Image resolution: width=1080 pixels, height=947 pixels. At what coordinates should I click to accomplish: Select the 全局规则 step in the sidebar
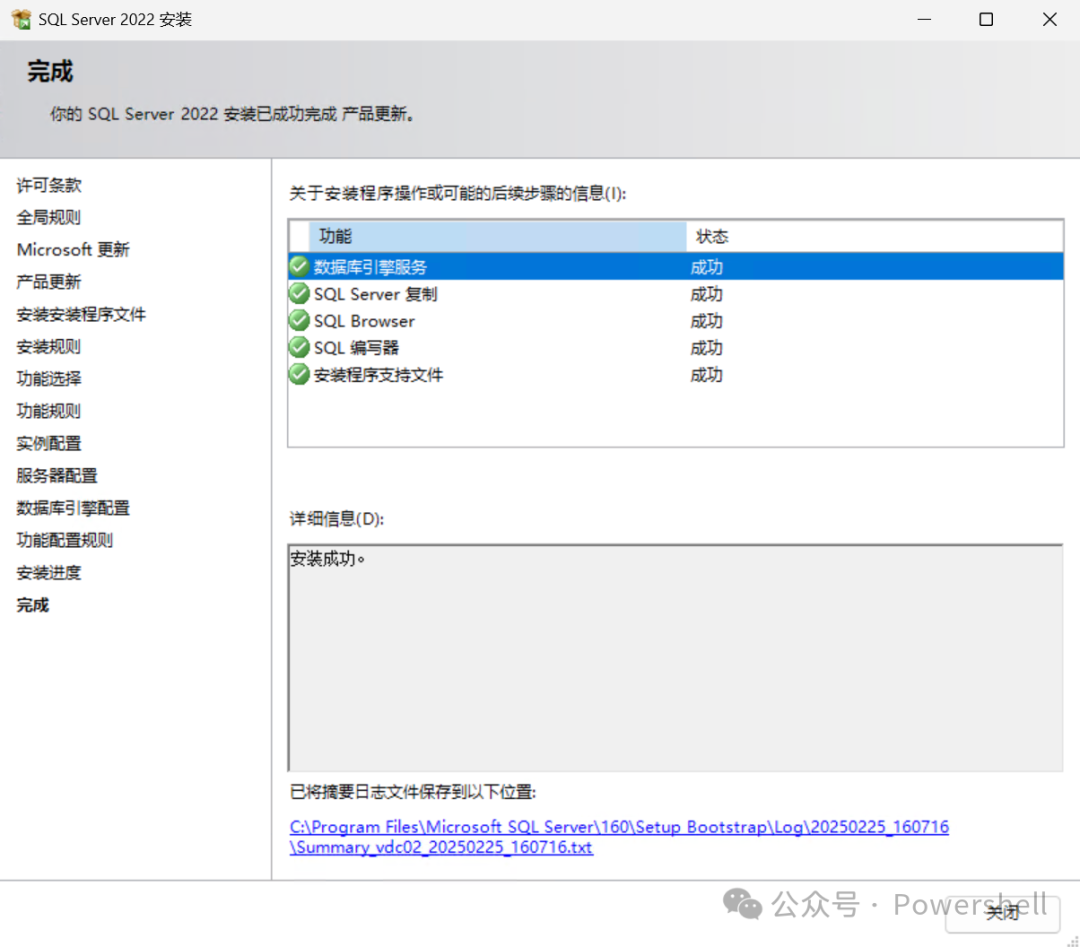point(49,217)
